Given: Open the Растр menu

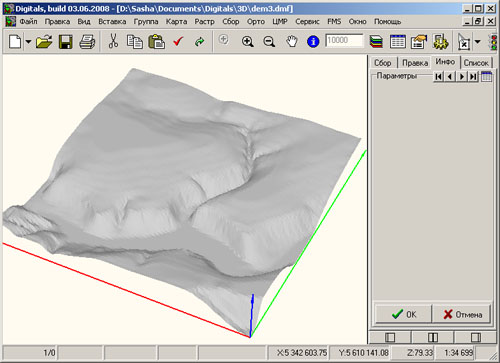Looking at the screenshot, I should 204,22.
